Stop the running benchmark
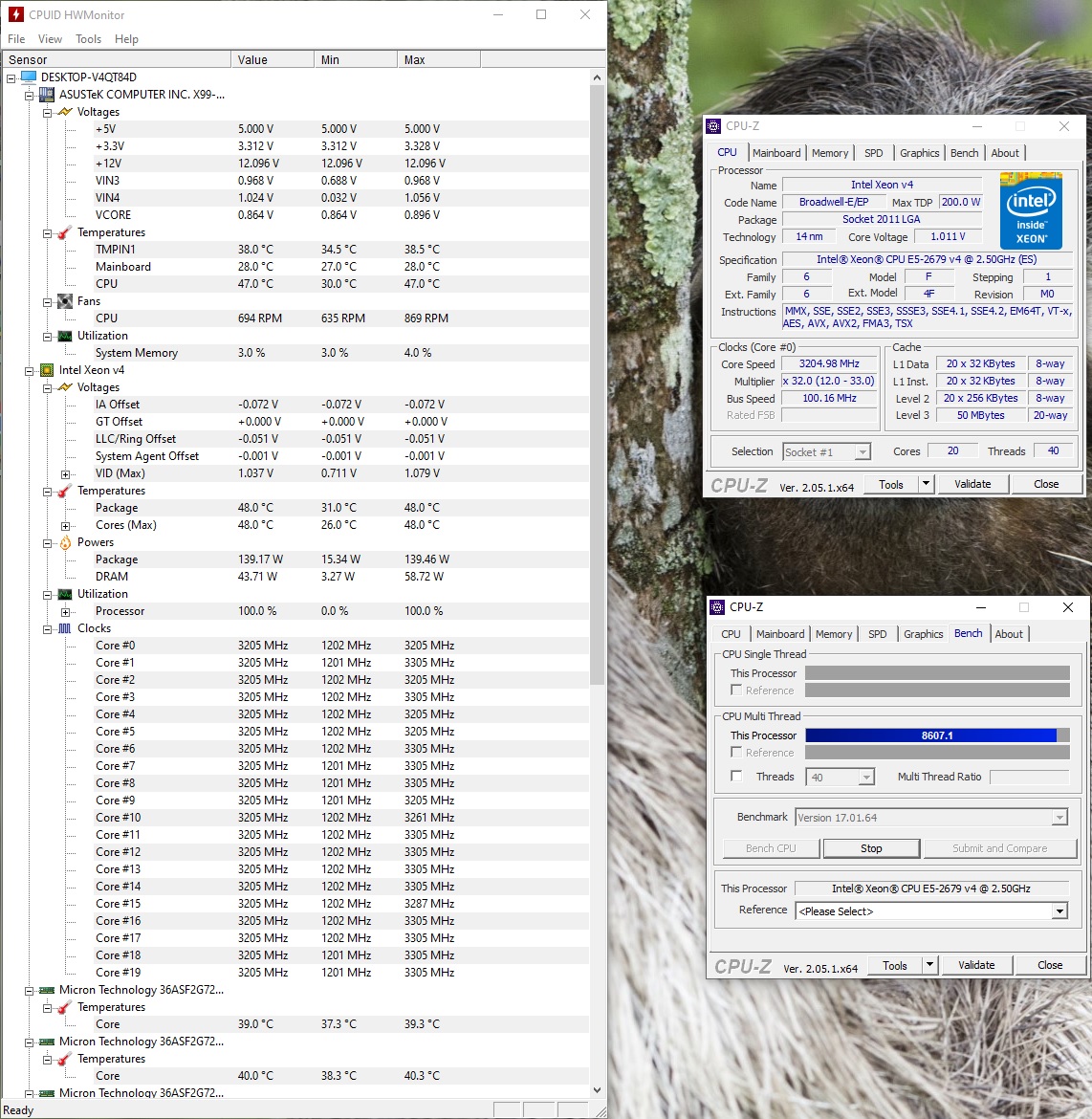The height and width of the screenshot is (1119, 1092). [x=871, y=848]
